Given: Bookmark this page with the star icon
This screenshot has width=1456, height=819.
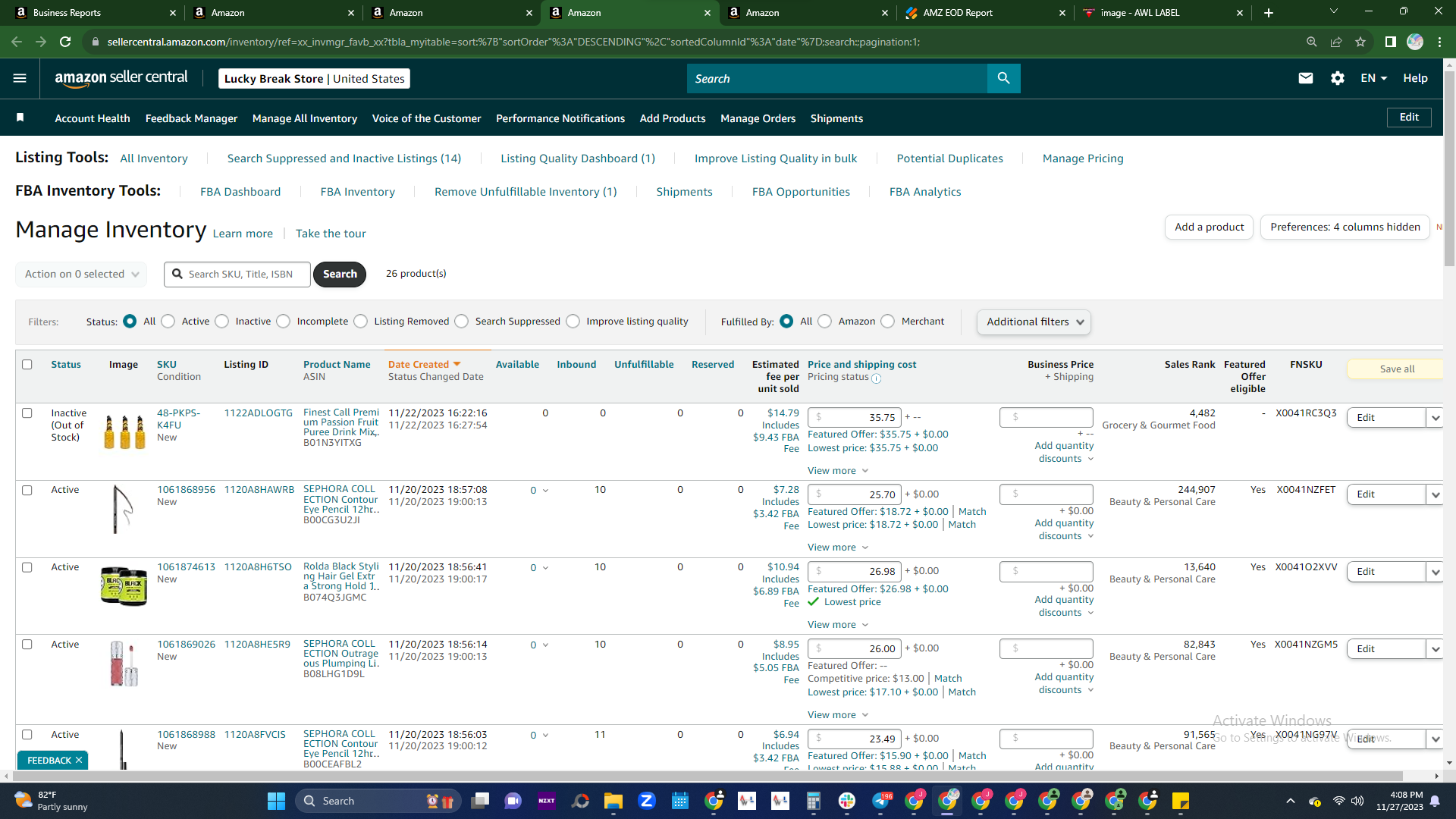Looking at the screenshot, I should [x=1360, y=42].
